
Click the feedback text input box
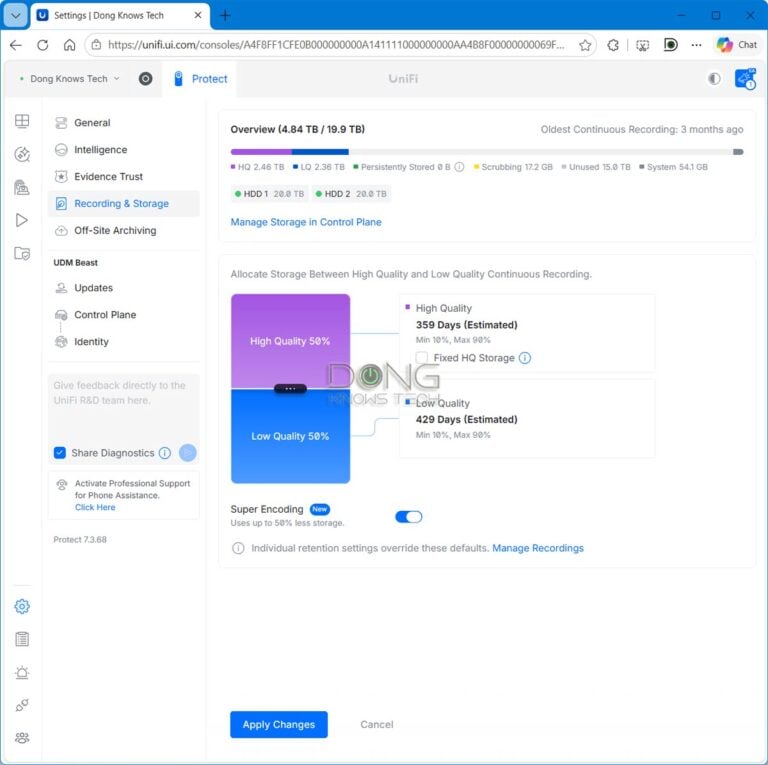click(123, 407)
